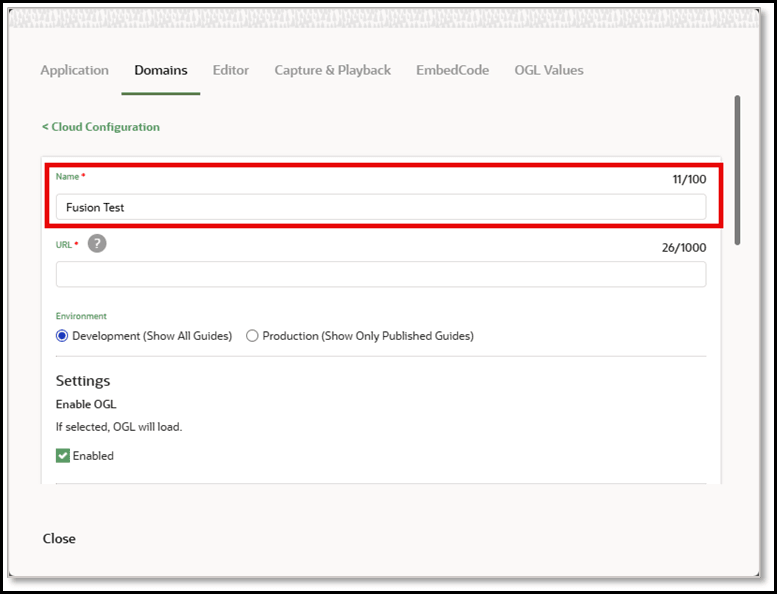
Task: Select Production (Show Only Published Guides) option
Action: tap(252, 336)
